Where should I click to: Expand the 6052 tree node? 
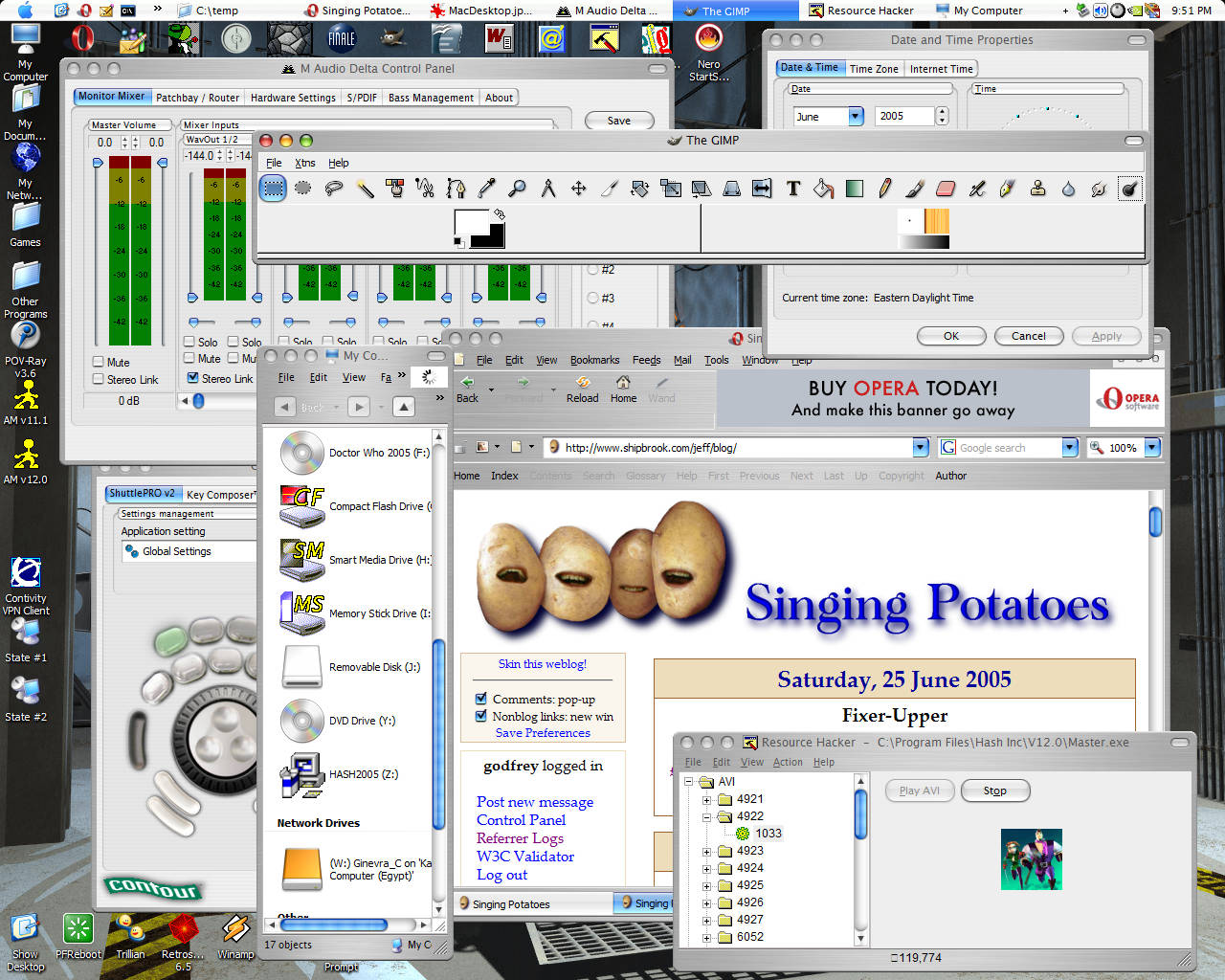tap(706, 937)
